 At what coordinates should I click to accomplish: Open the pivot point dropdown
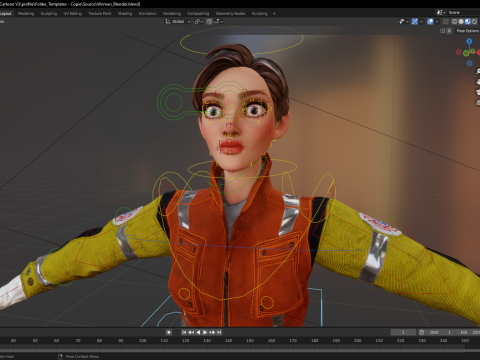pyautogui.click(x=199, y=21)
